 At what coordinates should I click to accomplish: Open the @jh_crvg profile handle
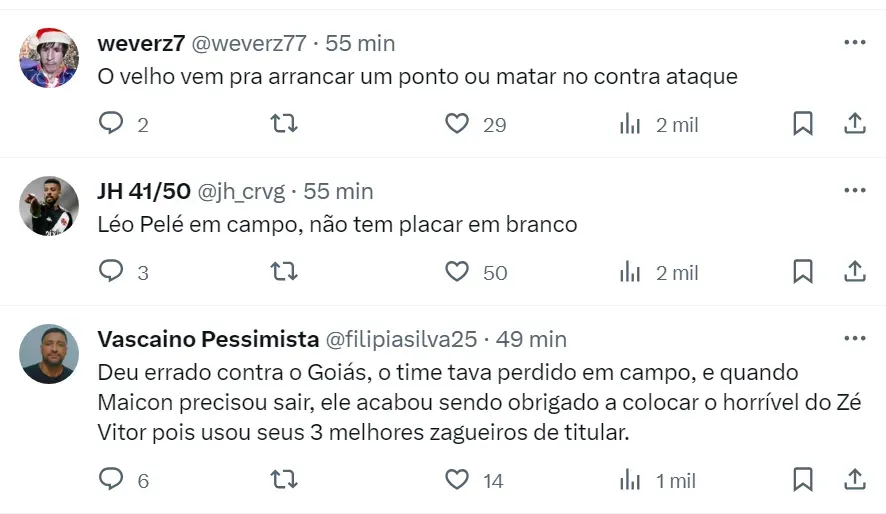(x=241, y=191)
